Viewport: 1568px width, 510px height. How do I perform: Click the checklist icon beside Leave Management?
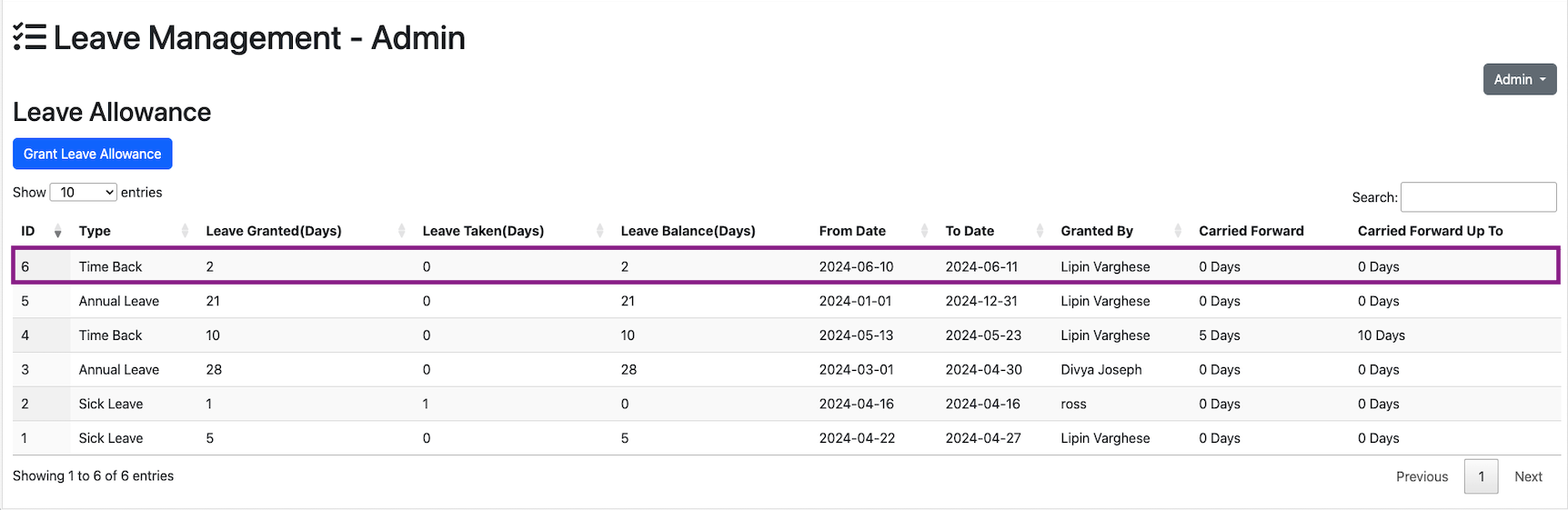(x=29, y=37)
